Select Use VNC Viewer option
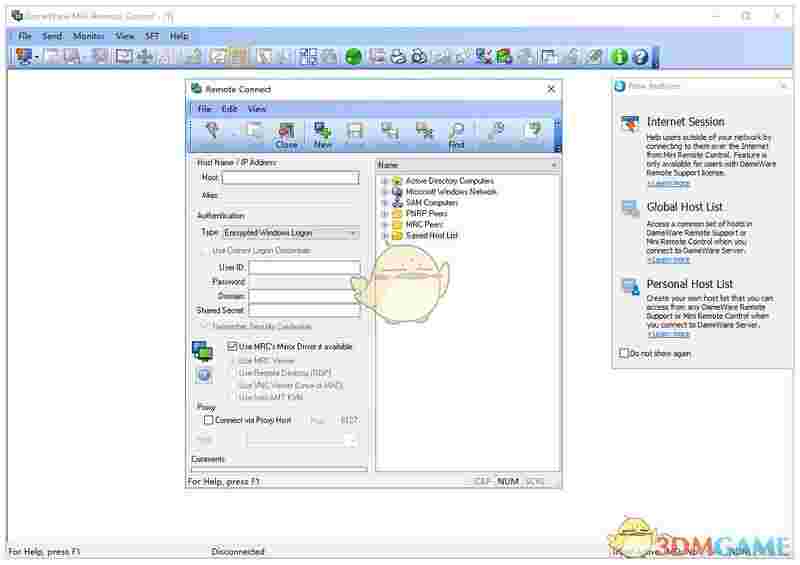Screen dimensions: 800x565 [233, 385]
